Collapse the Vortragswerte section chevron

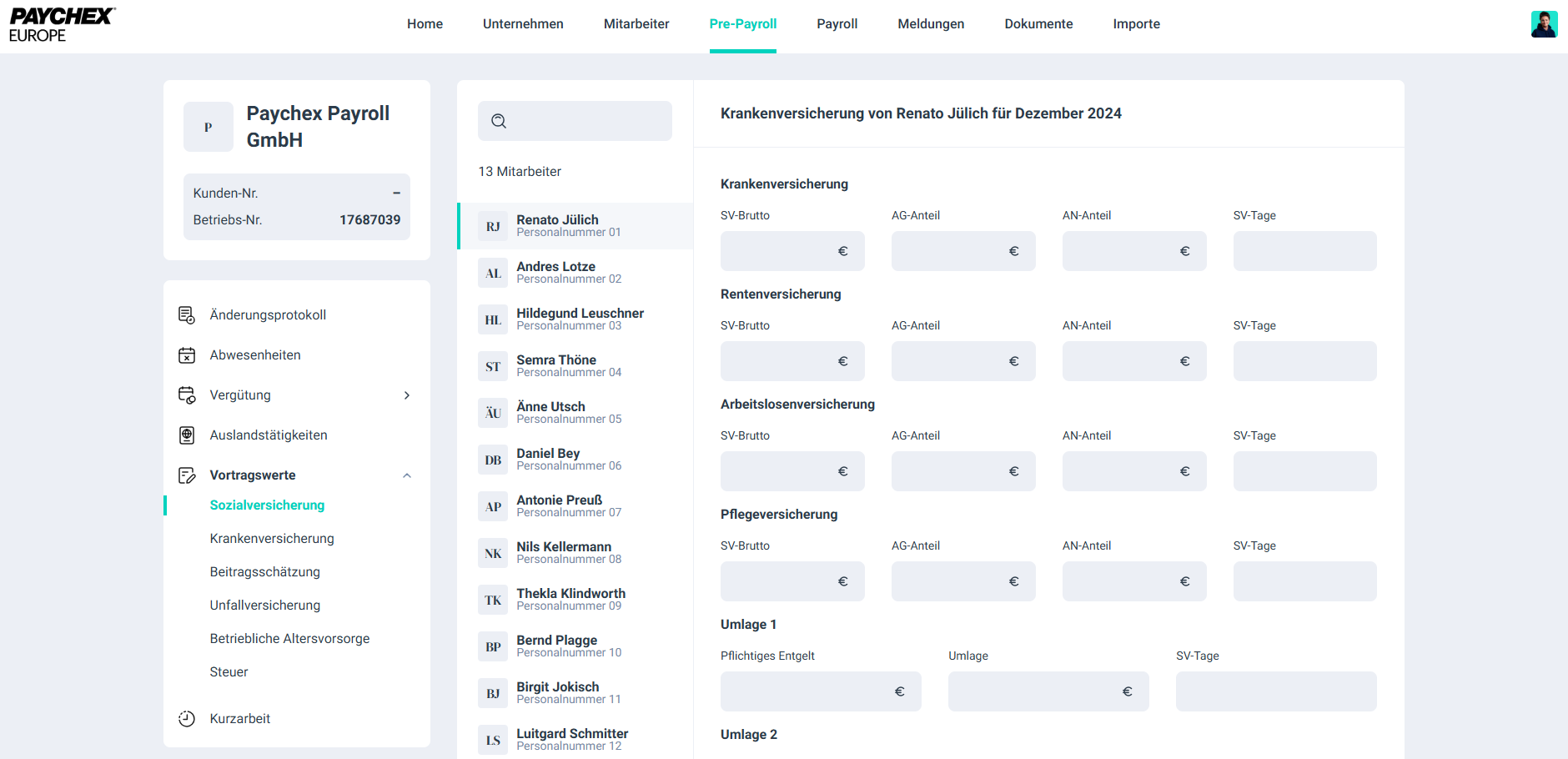(x=407, y=475)
